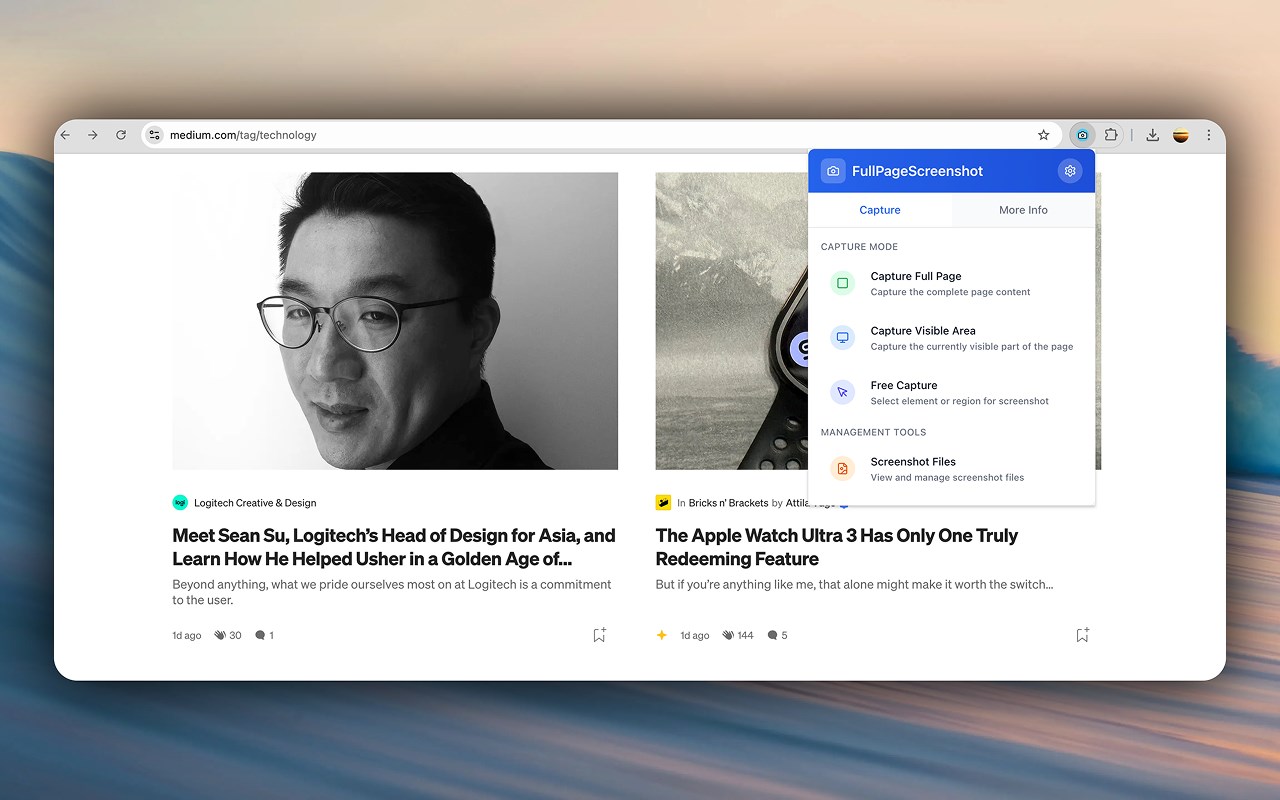Select Capture Full Page mode
The height and width of the screenshot is (800, 1280).
coord(951,284)
